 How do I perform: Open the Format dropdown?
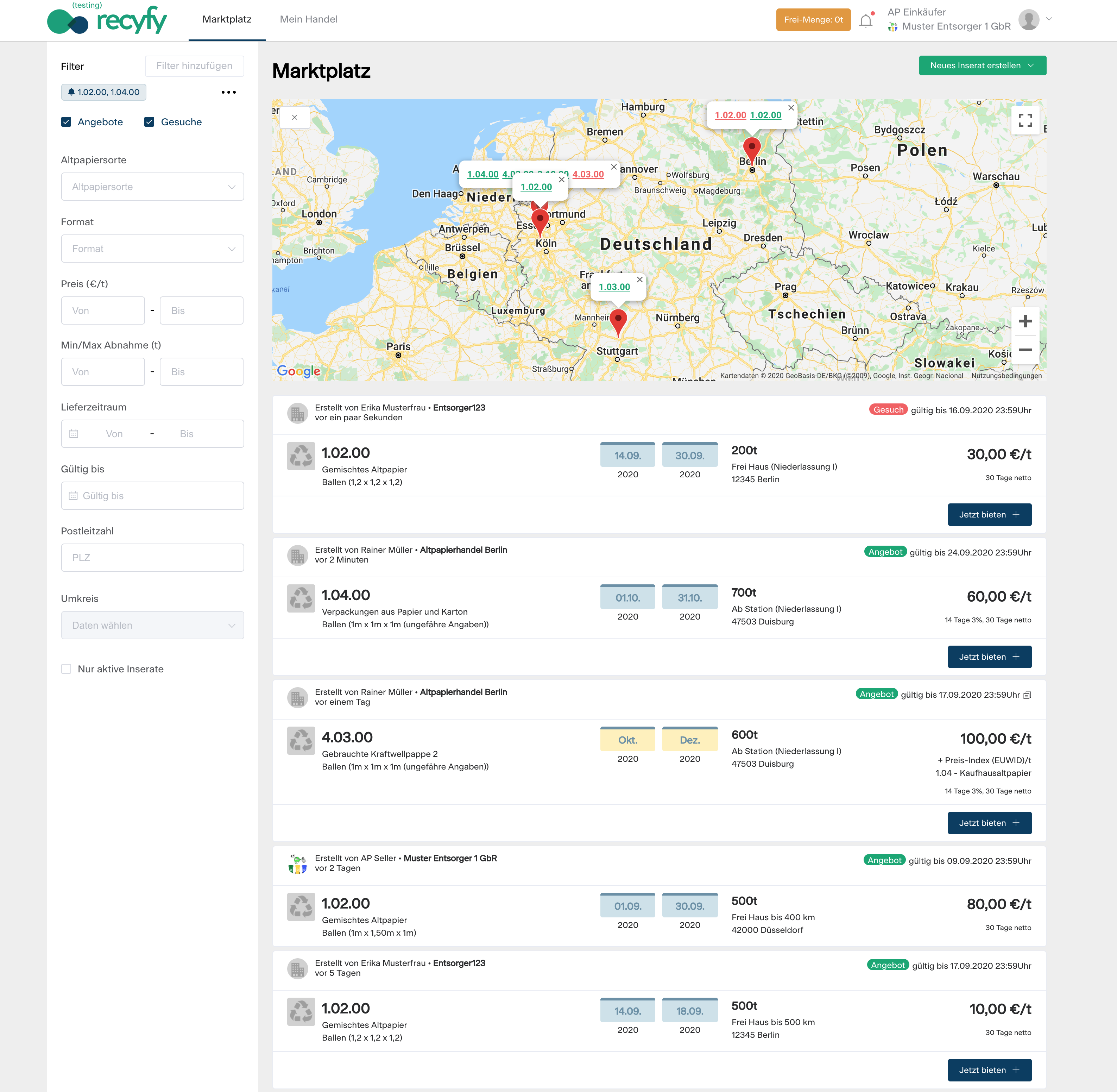coord(152,249)
